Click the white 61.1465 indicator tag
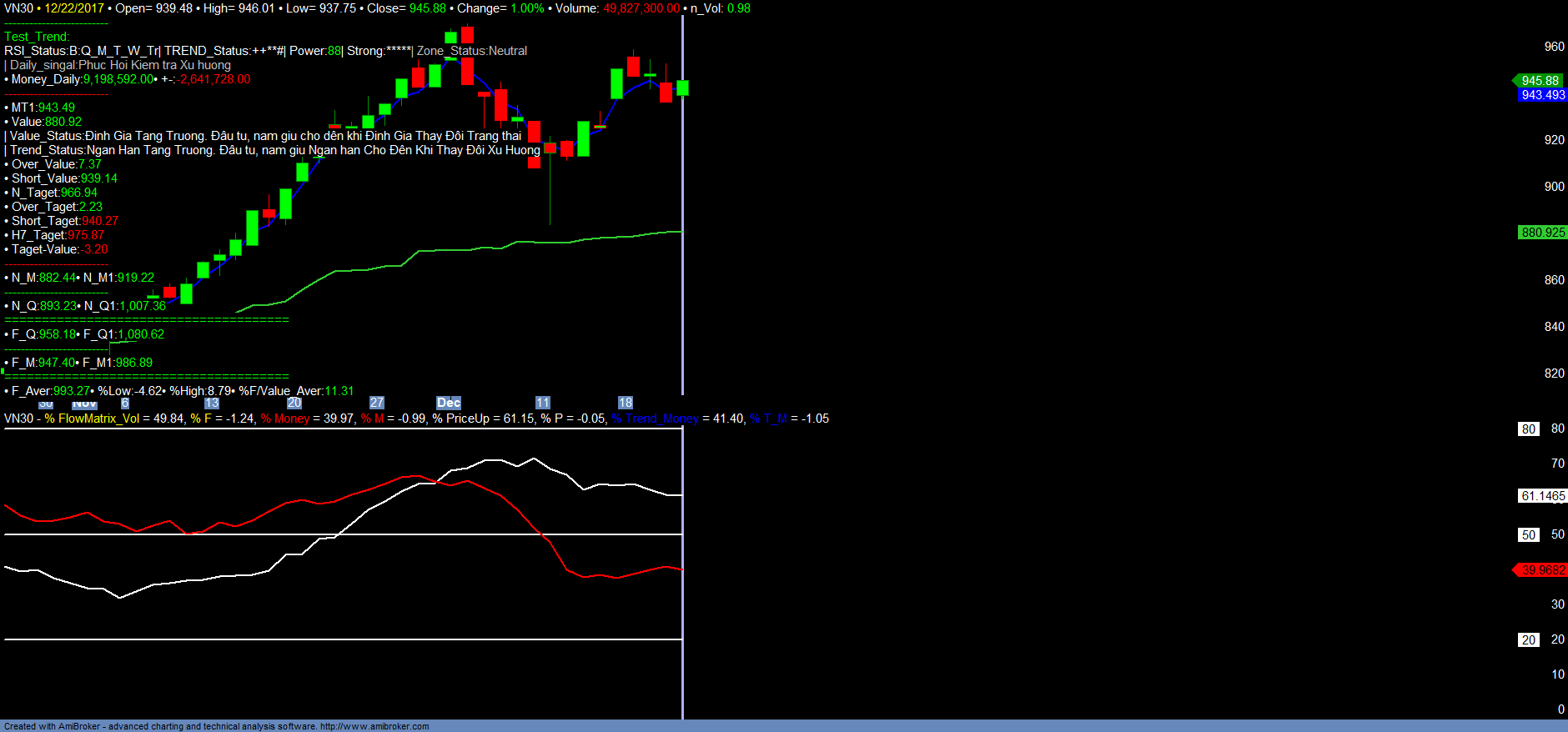The image size is (1568, 732). click(x=1542, y=496)
